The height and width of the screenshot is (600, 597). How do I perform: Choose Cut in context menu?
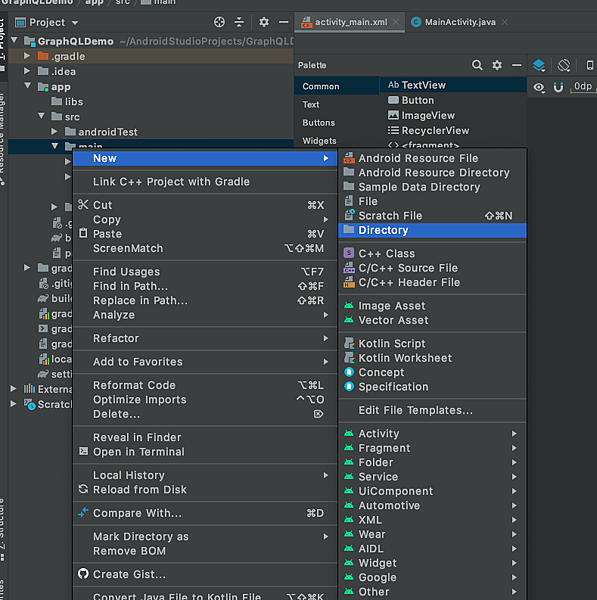(x=205, y=205)
